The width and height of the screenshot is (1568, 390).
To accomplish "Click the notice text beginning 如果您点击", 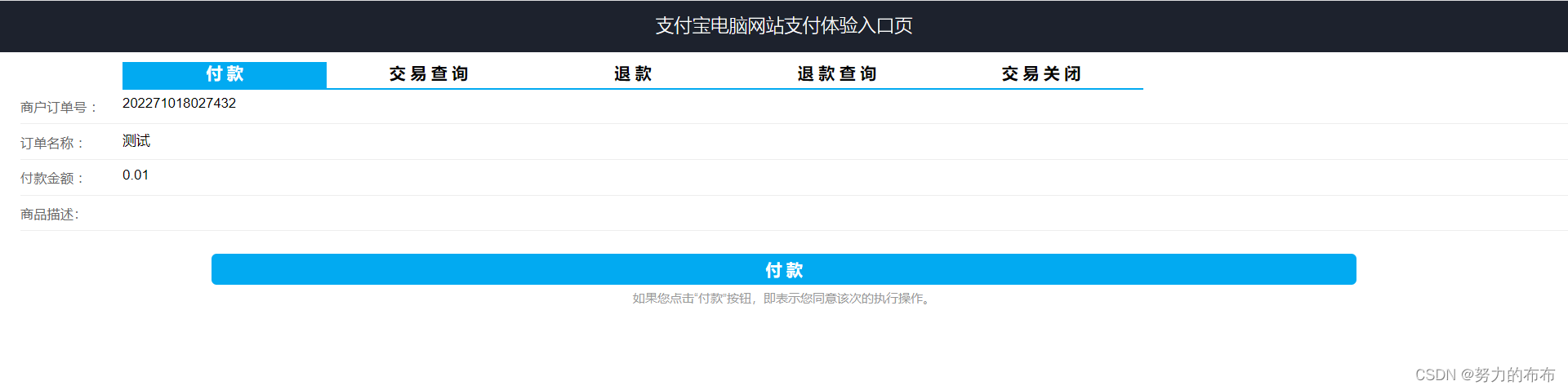I will click(x=783, y=299).
